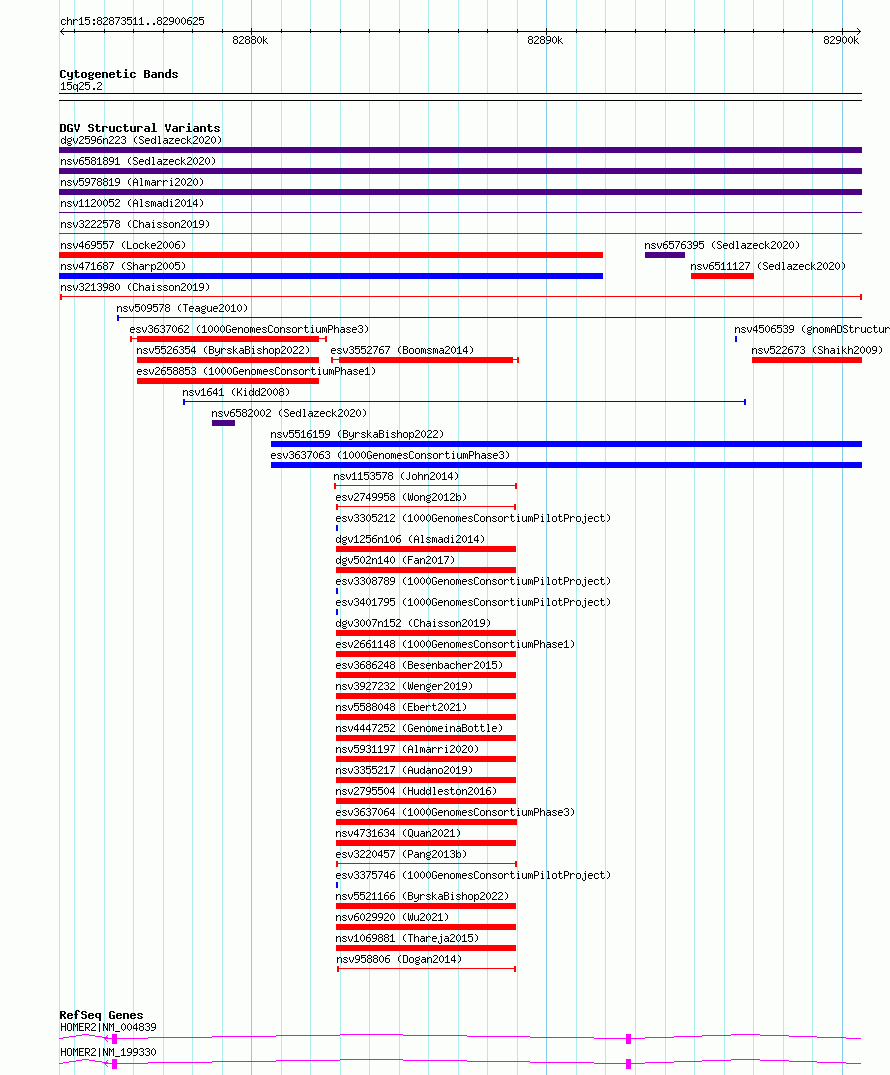Open nsv5516159 (ByrskaBishop2022)

(357, 435)
